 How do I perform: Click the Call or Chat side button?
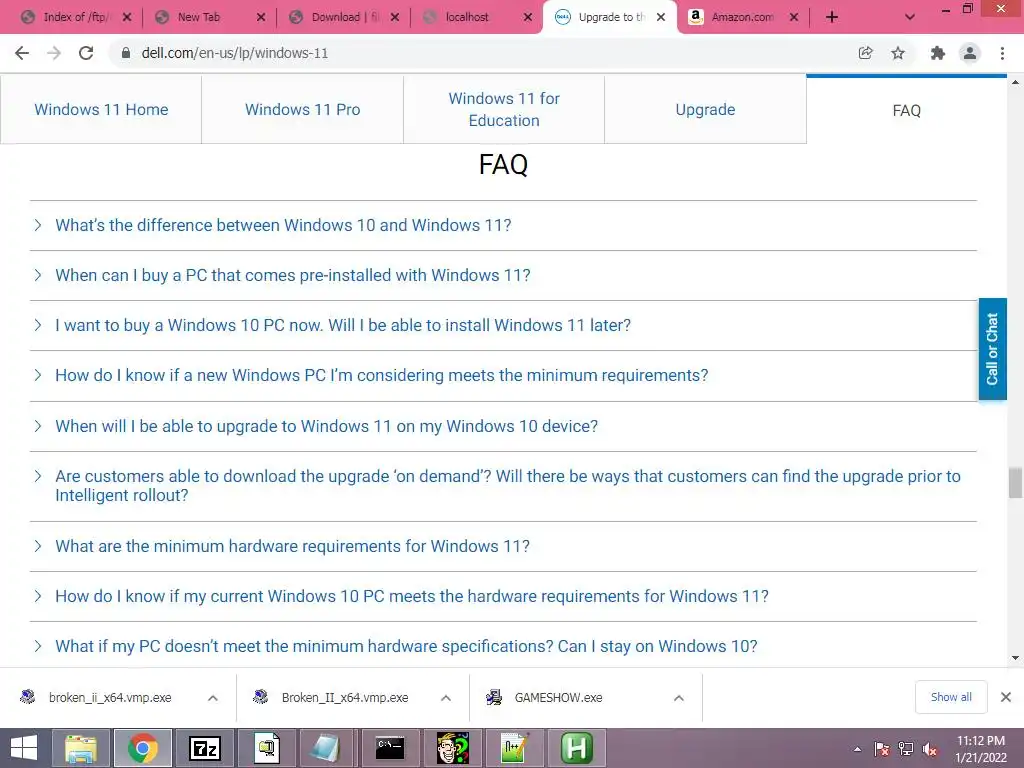click(x=992, y=349)
